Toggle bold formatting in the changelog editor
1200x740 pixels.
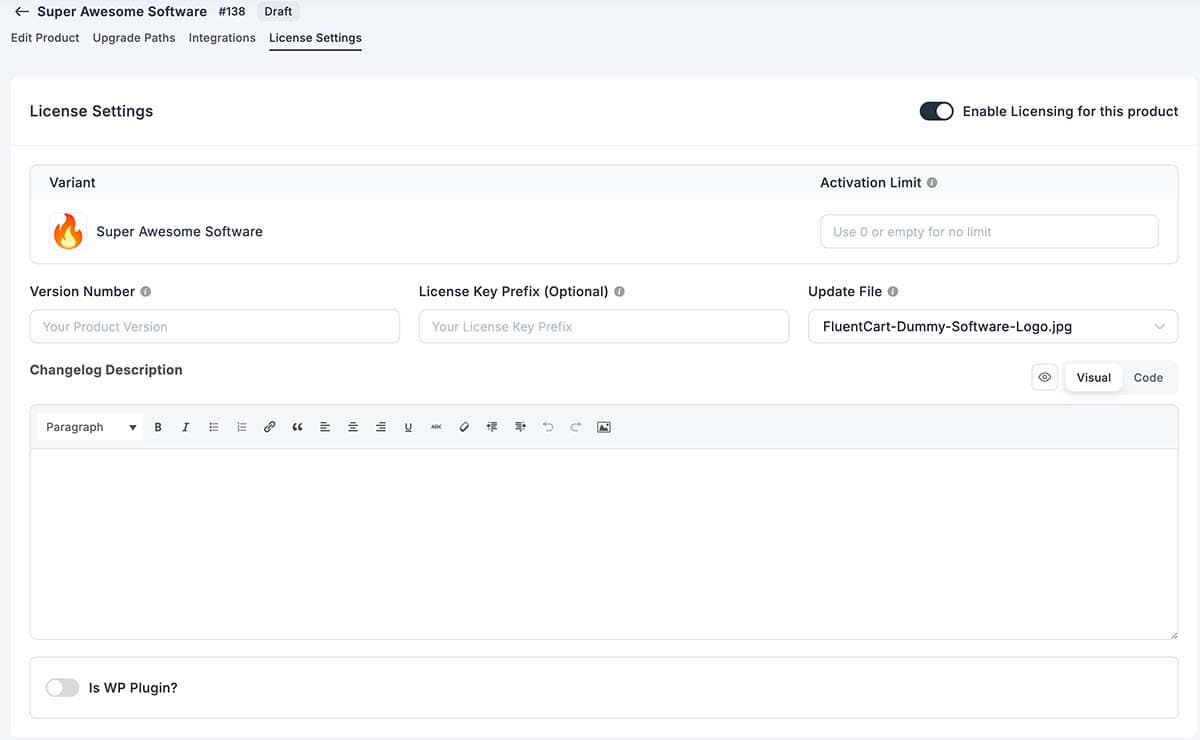point(158,426)
